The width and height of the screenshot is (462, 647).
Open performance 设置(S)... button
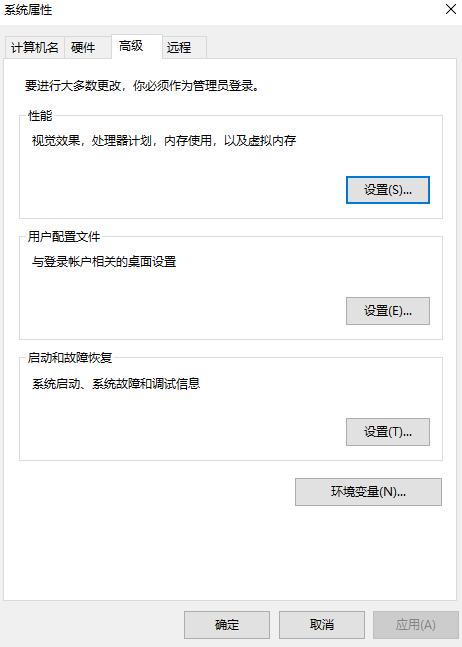[388, 190]
